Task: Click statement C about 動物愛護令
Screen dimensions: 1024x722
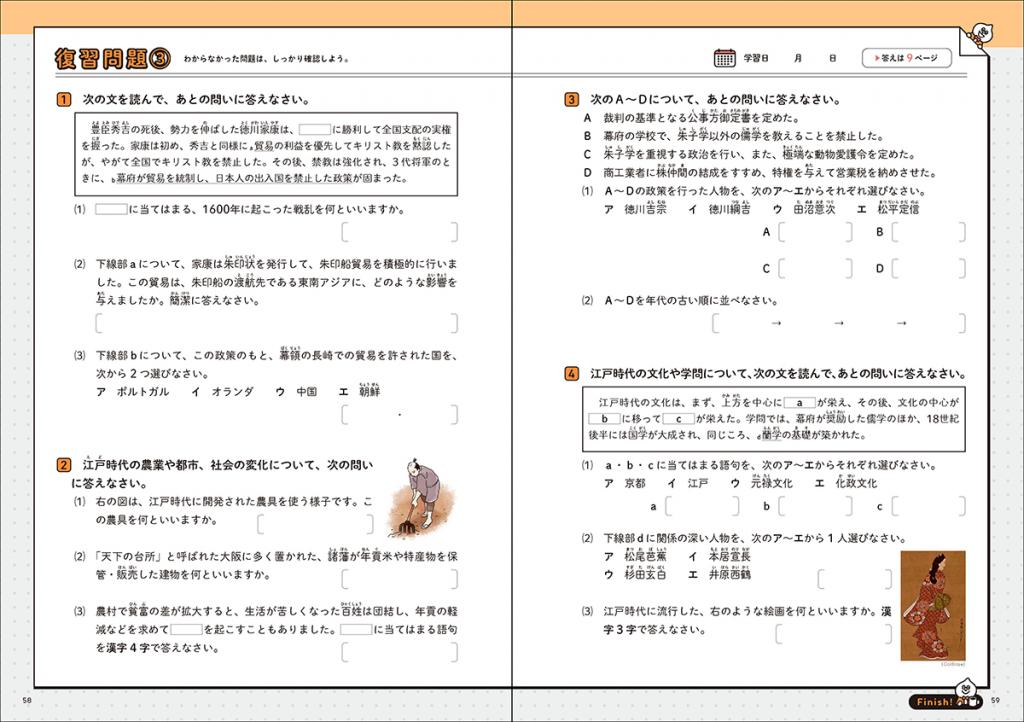Action: pos(750,154)
